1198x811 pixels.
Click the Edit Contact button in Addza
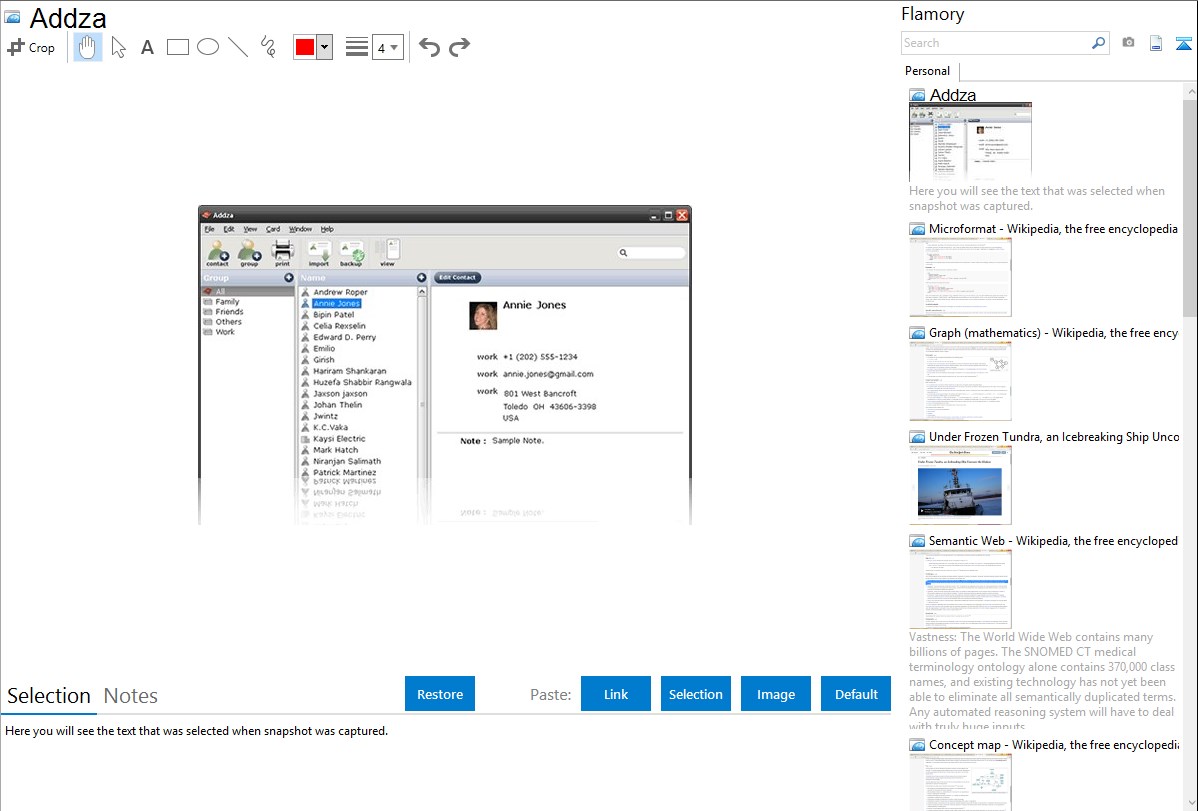click(x=457, y=277)
